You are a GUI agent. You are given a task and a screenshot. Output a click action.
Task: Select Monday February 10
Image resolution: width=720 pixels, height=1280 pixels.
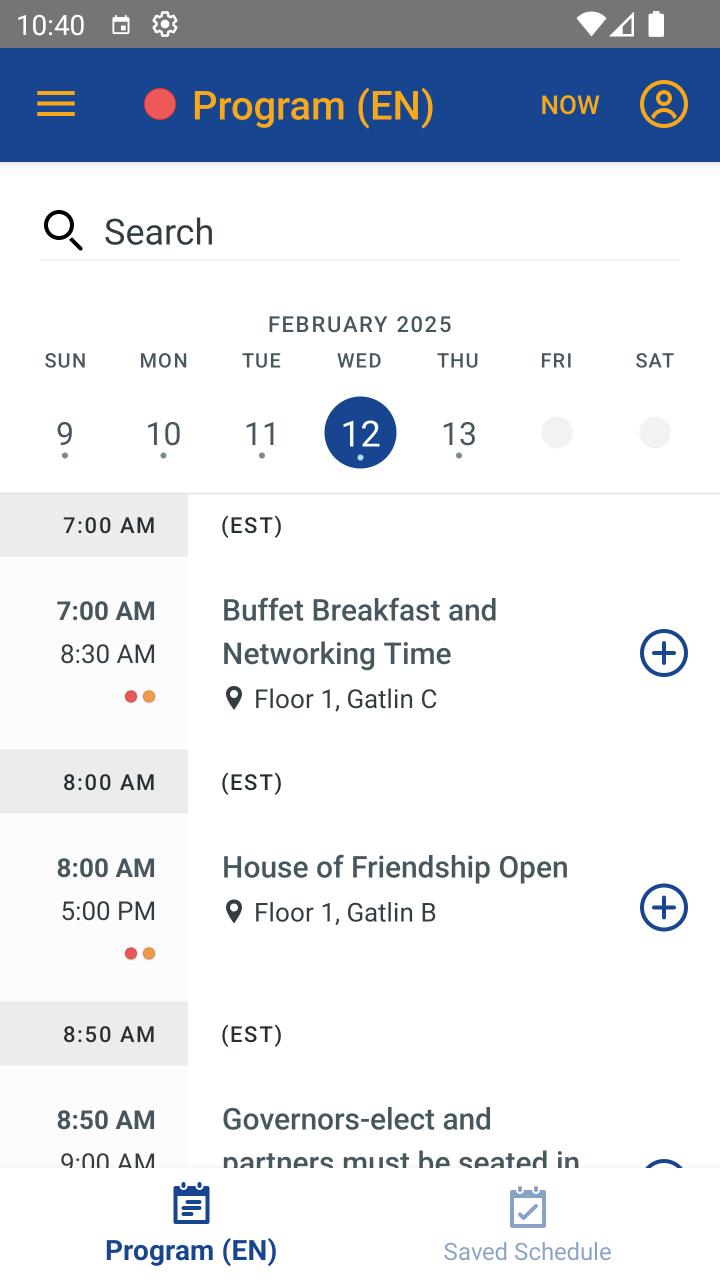(163, 434)
